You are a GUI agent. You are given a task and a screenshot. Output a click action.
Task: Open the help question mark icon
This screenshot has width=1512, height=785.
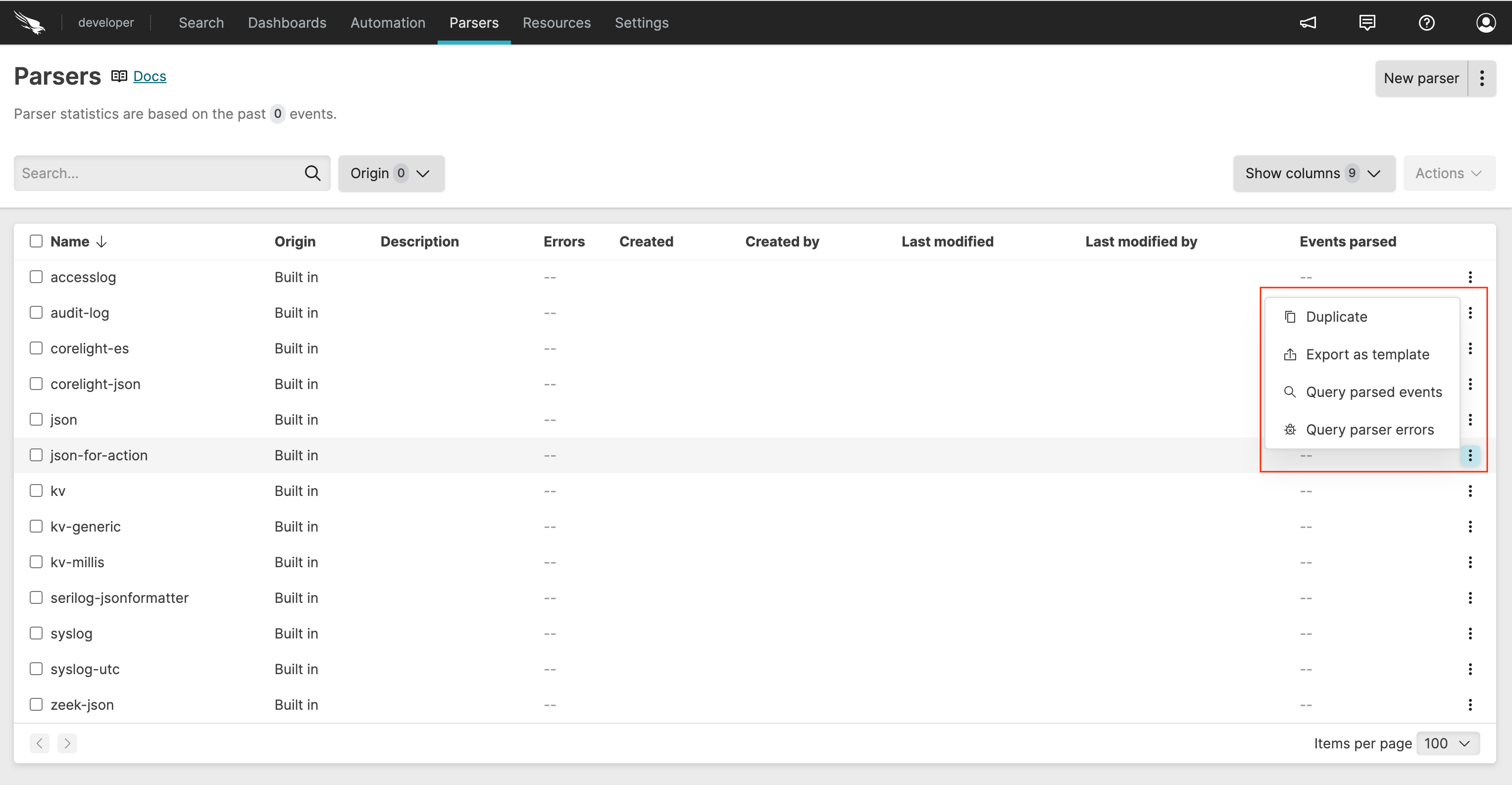click(1426, 22)
